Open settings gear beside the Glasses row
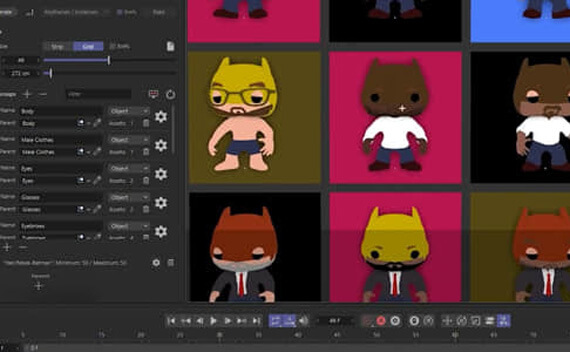 point(161,203)
